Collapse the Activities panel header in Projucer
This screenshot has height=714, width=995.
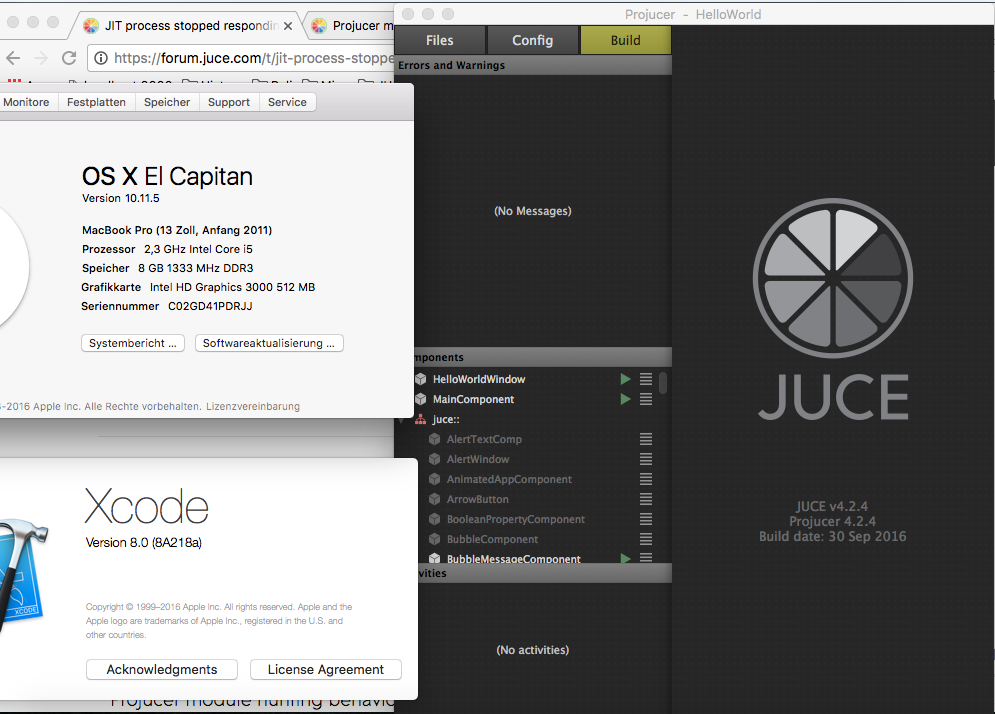(x=544, y=573)
